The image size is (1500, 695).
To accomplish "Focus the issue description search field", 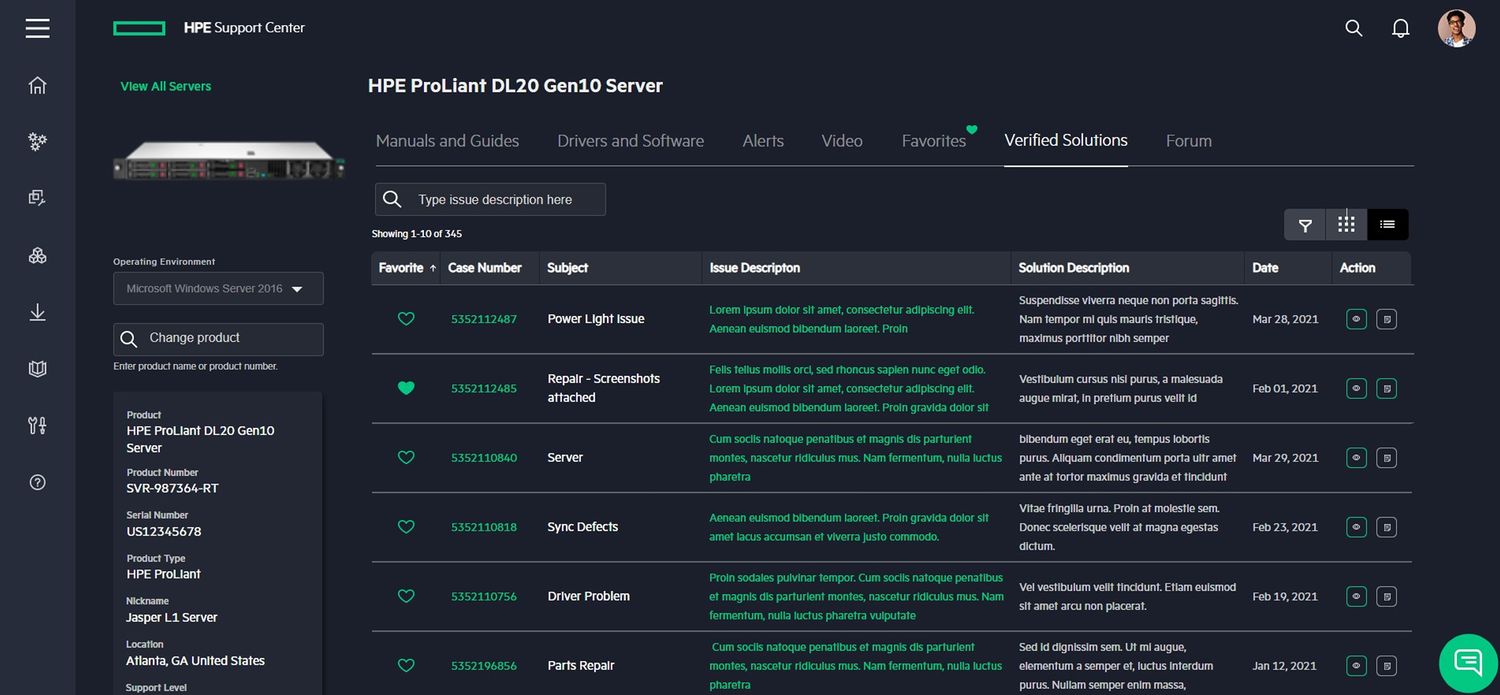I will click(490, 199).
